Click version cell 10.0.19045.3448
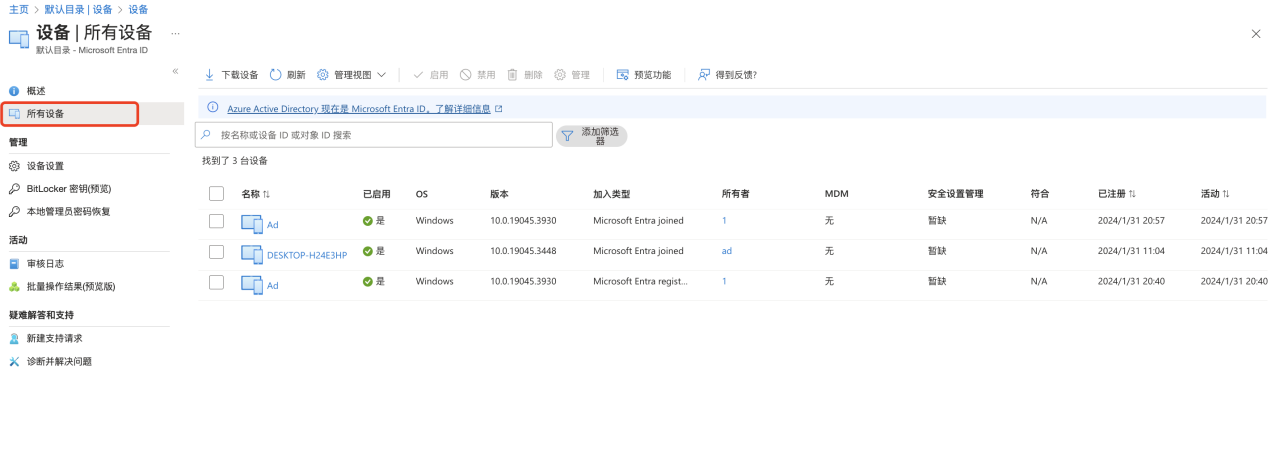Screen dimensions: 1280x475 click(x=523, y=251)
